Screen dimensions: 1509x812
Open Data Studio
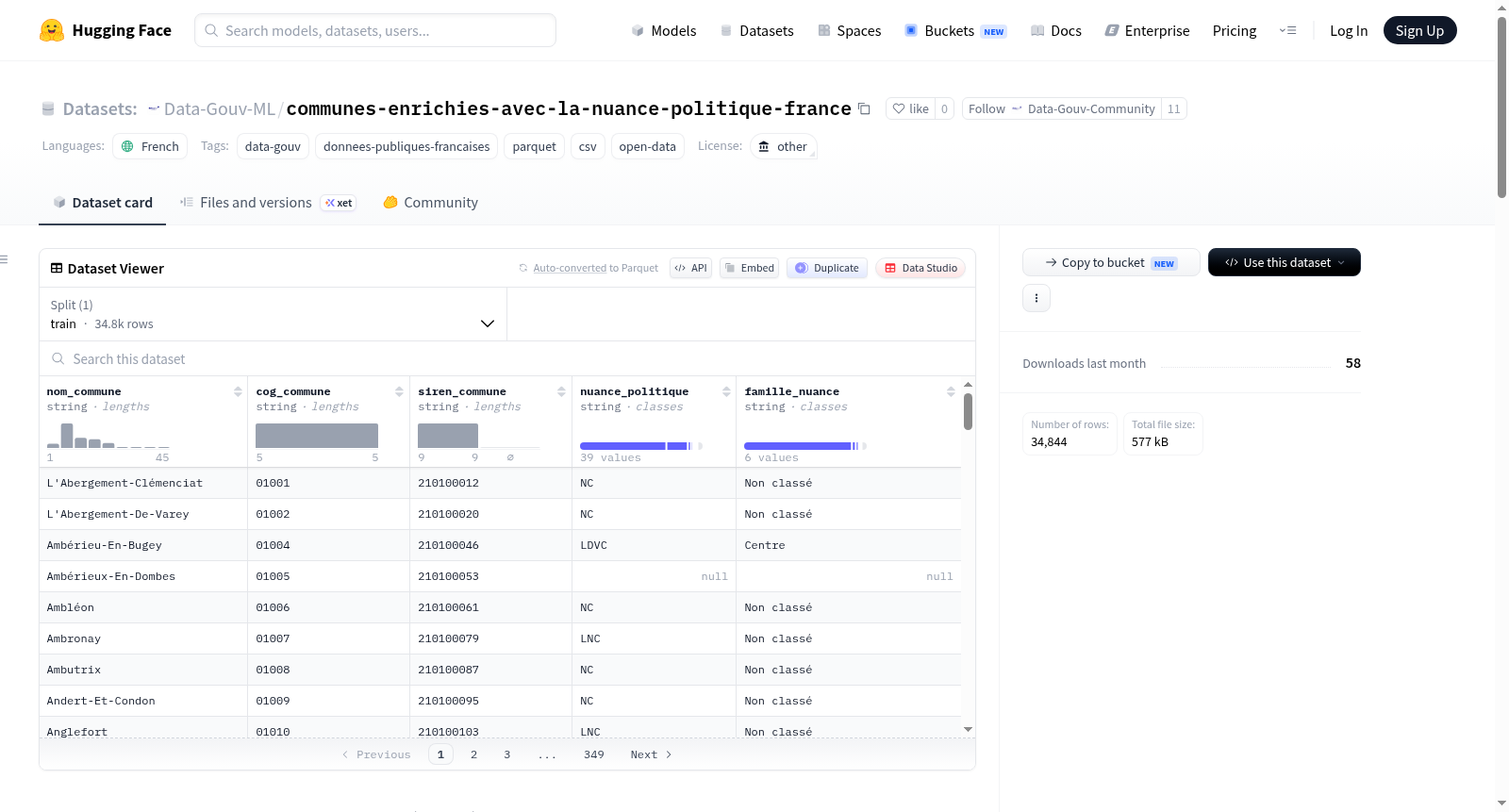point(920,268)
